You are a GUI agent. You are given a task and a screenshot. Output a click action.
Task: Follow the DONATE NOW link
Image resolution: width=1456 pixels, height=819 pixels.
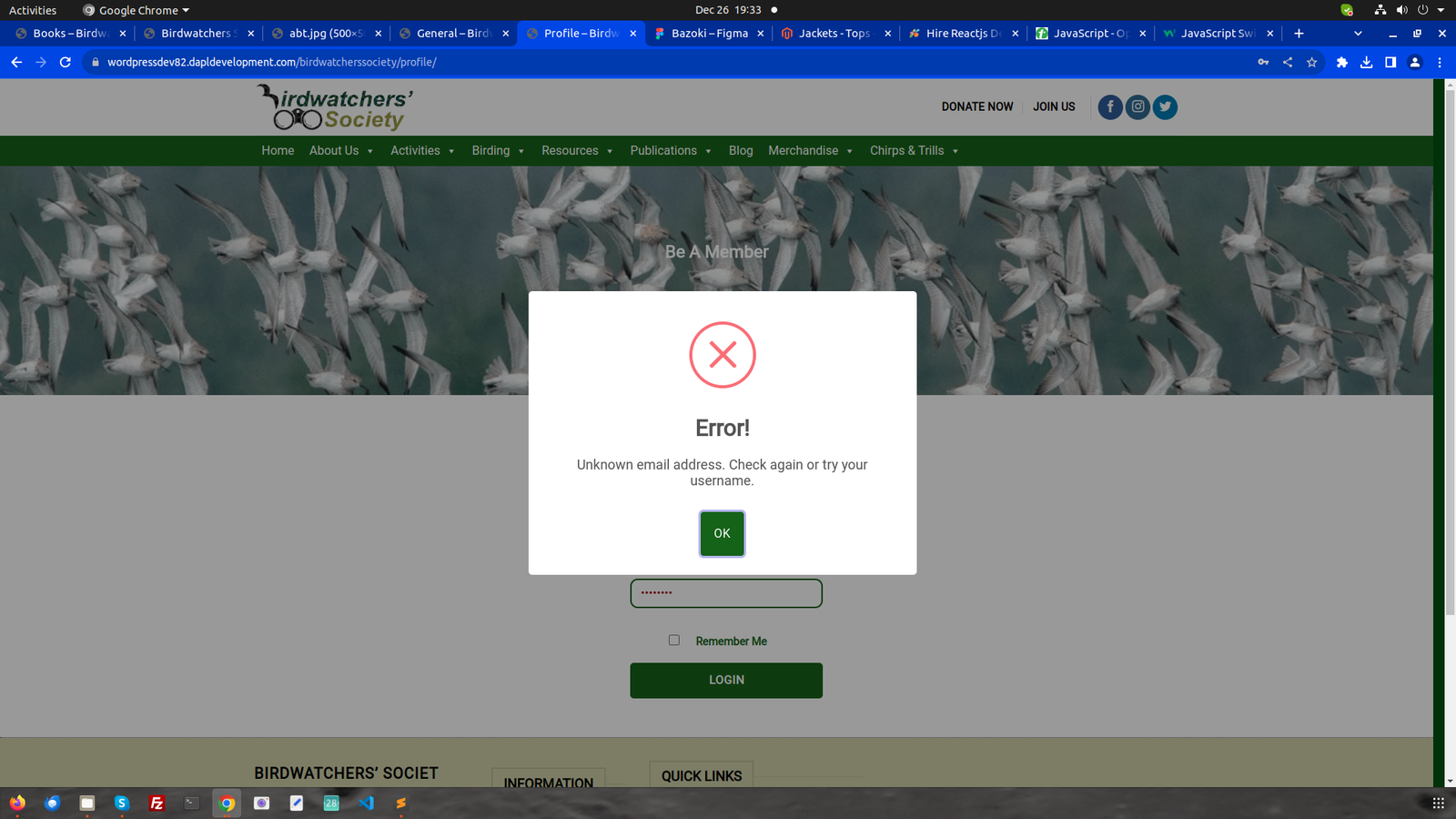[x=976, y=107]
